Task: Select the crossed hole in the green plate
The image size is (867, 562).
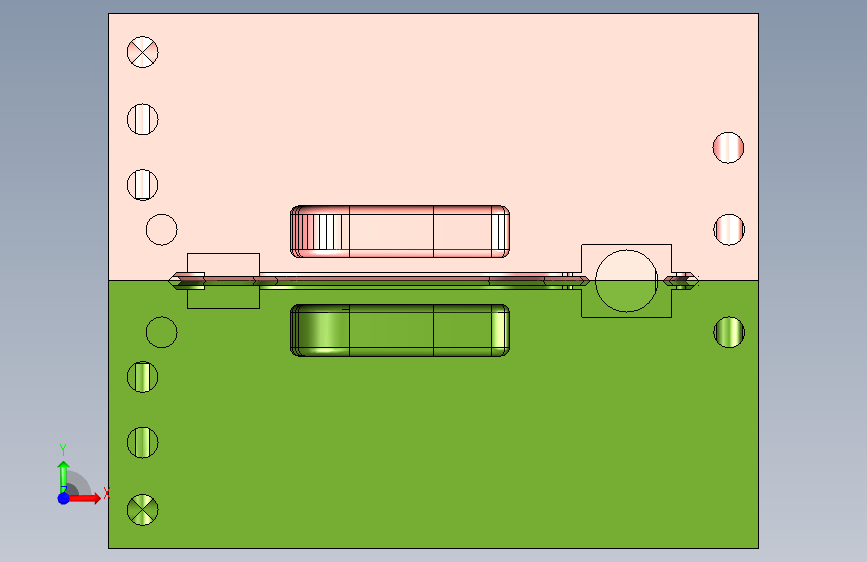Action: (x=143, y=510)
